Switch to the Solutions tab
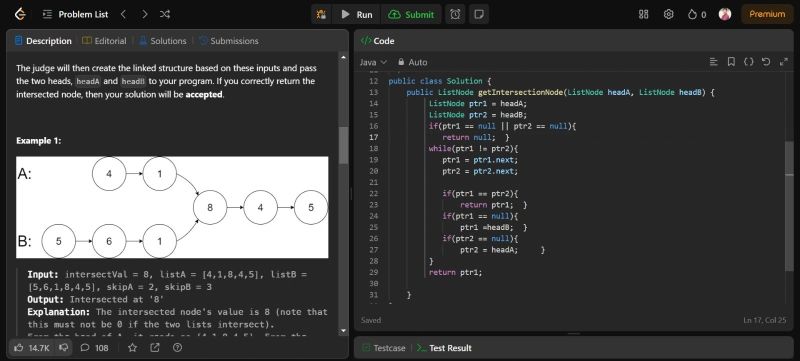The height and width of the screenshot is (361, 800). click(x=163, y=41)
